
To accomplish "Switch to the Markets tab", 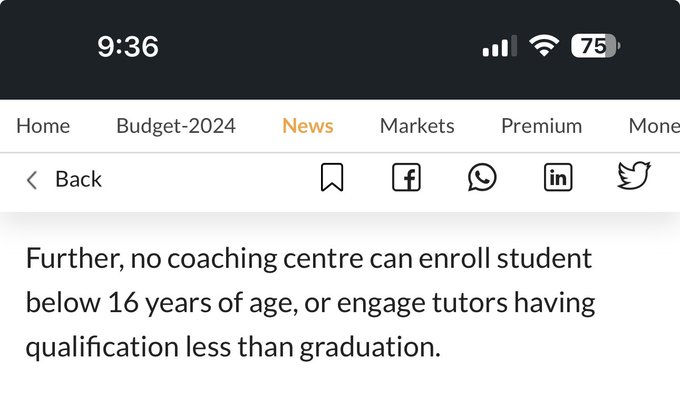I will click(x=417, y=126).
